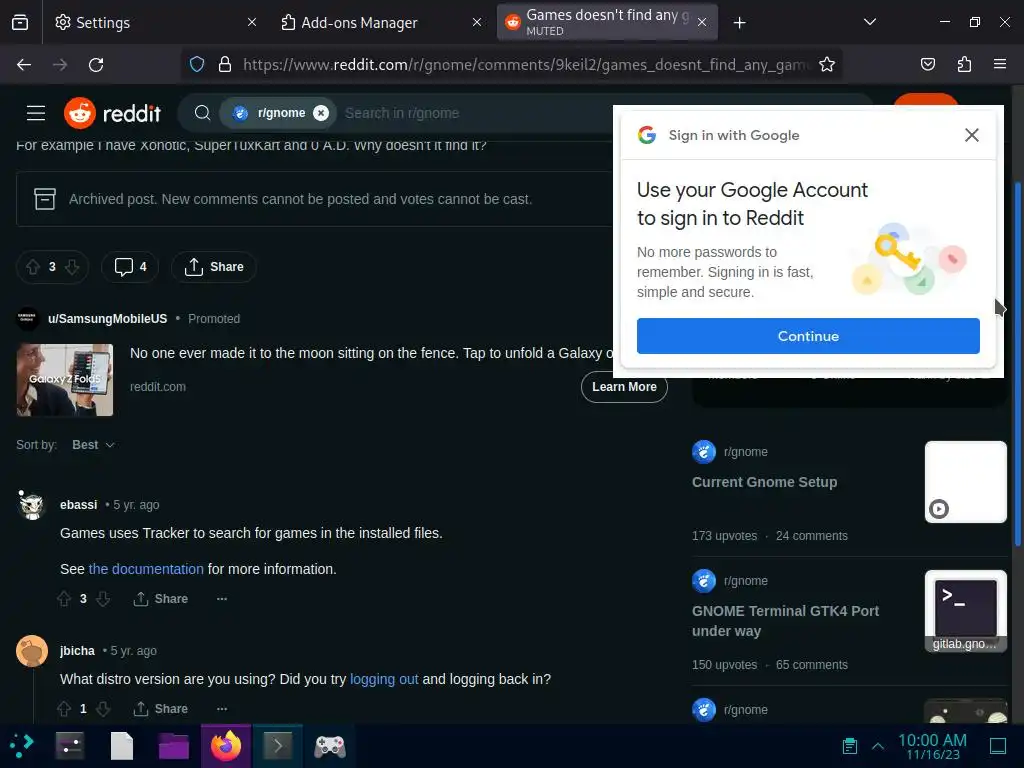Screen dimensions: 1024x768
Task: Open Current Gnome Setup video thumbnail
Action: (965, 482)
